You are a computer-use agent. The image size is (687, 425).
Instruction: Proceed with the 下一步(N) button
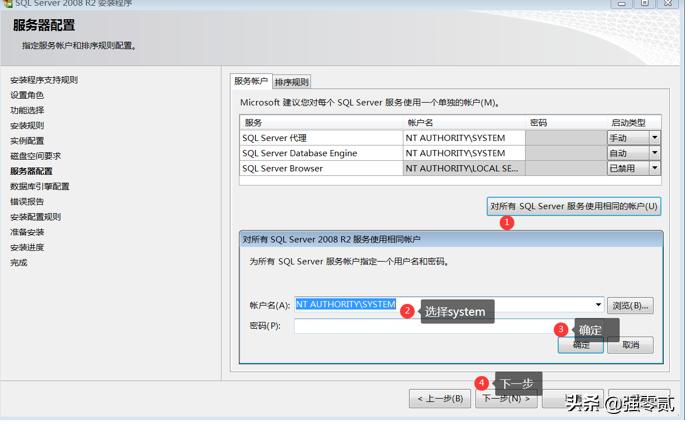506,399
